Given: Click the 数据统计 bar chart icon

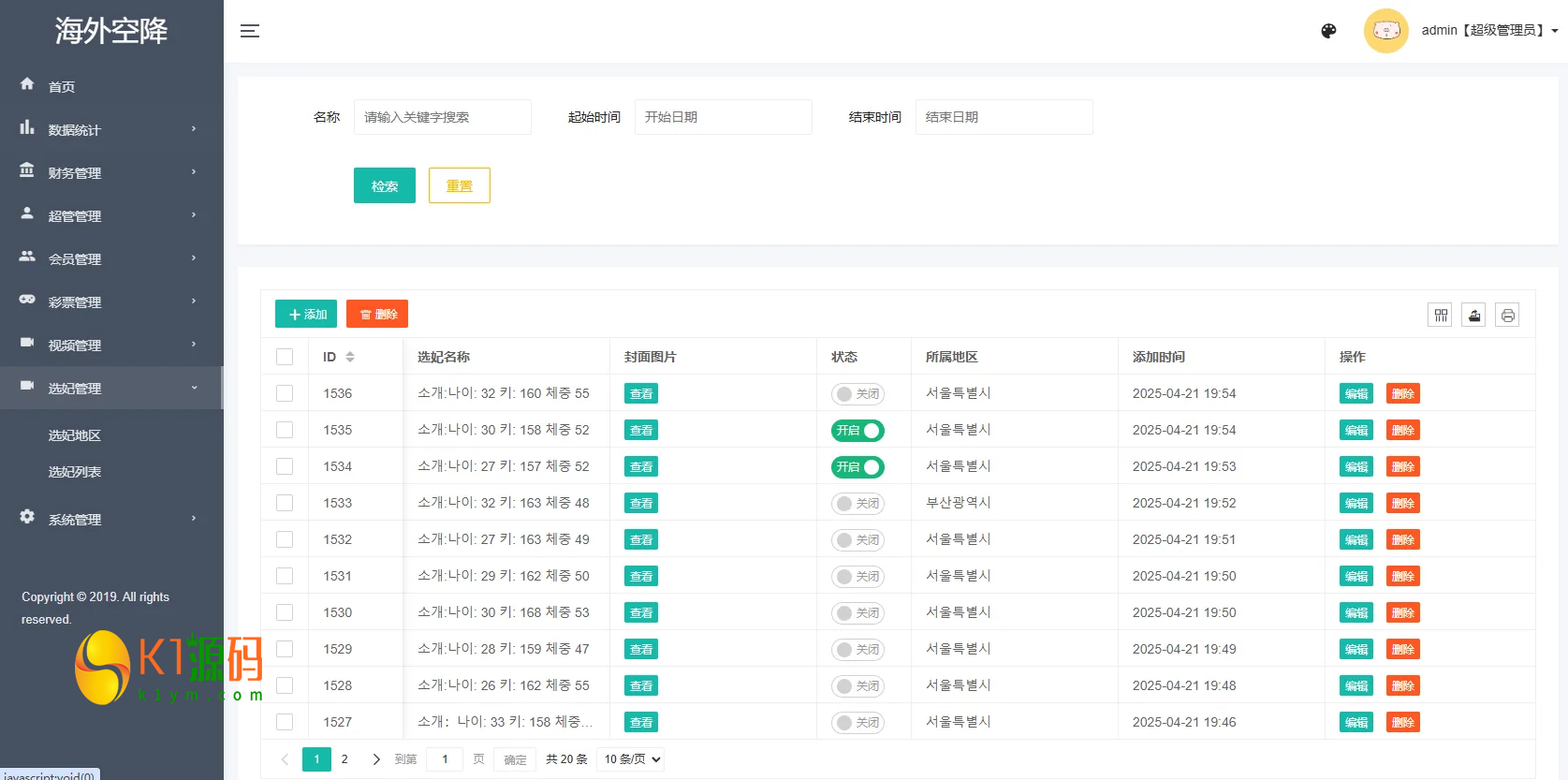Looking at the screenshot, I should coord(27,127).
